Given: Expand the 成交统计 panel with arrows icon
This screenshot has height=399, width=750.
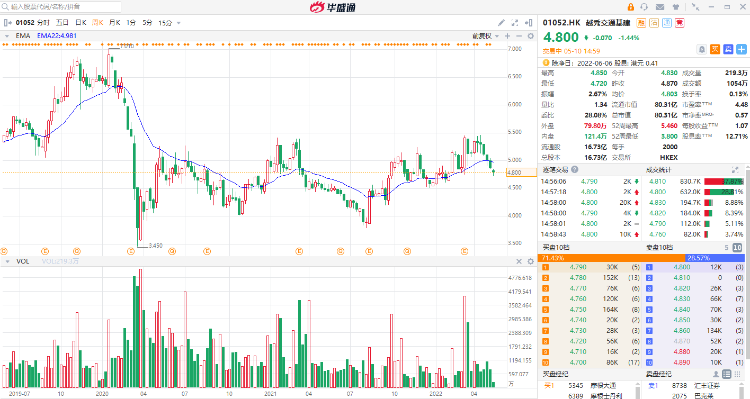Looking at the screenshot, I should 735,169.
